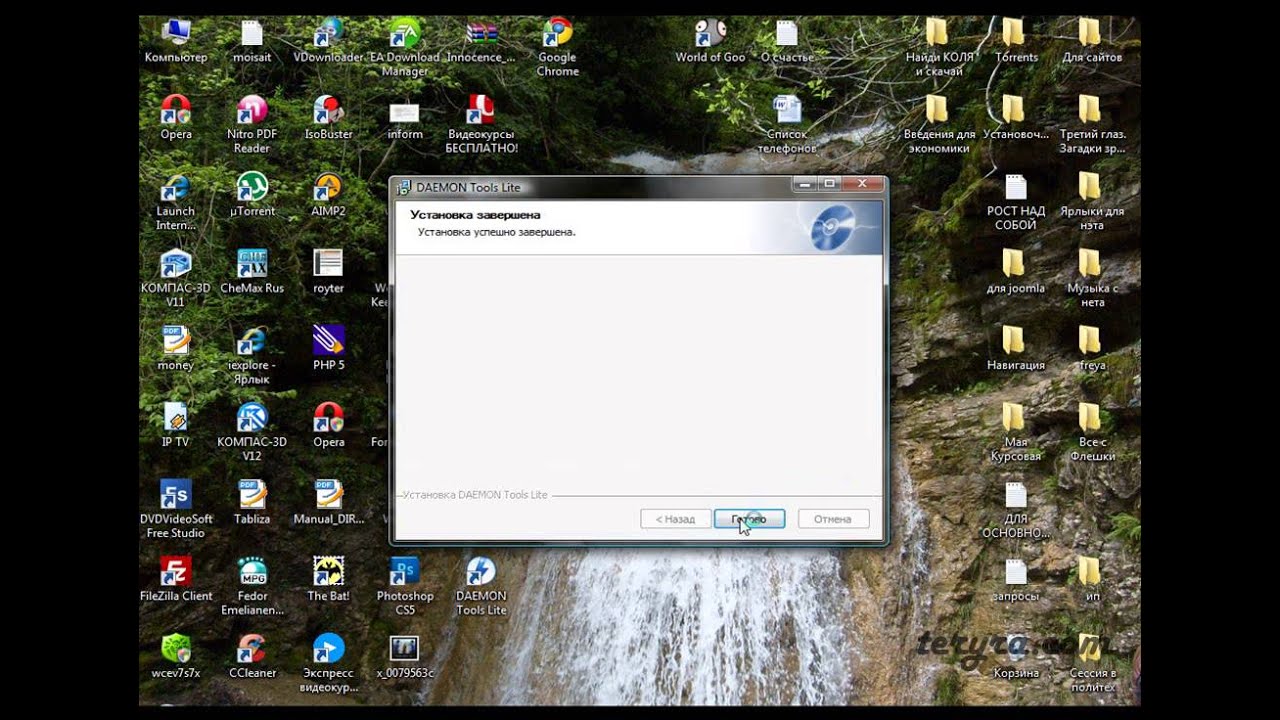
Task: Select the royter desktop icon
Action: pos(328,271)
